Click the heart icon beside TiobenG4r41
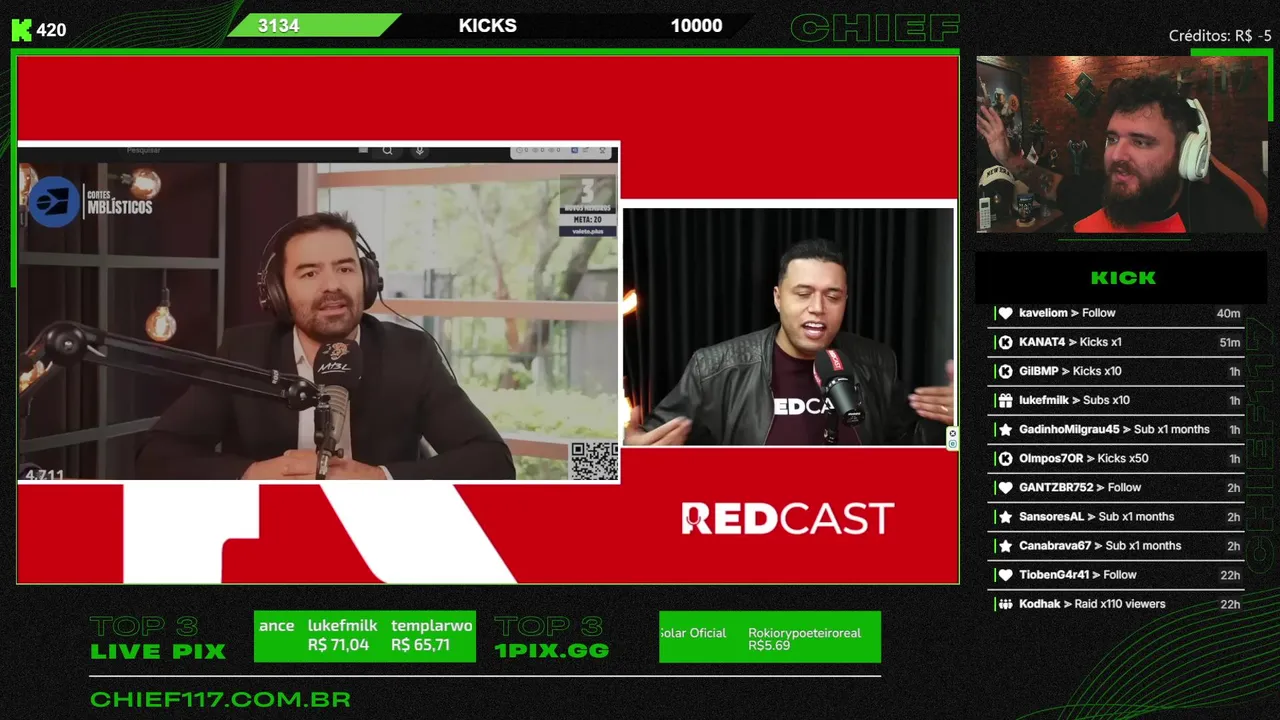The height and width of the screenshot is (720, 1280). coord(1006,574)
